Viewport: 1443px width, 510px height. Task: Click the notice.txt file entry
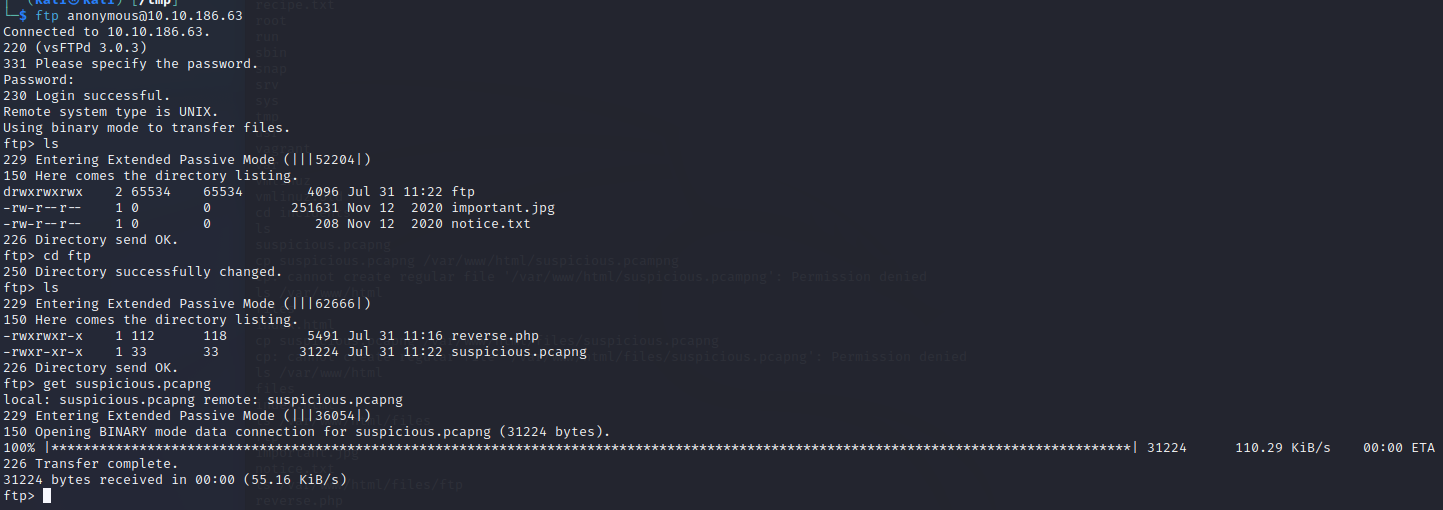click(490, 224)
